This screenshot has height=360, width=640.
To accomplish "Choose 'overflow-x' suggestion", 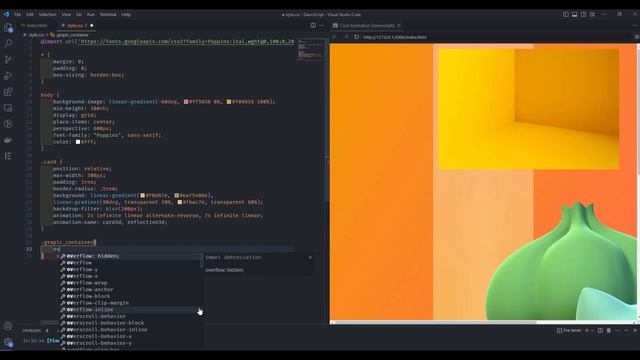I will point(131,276).
